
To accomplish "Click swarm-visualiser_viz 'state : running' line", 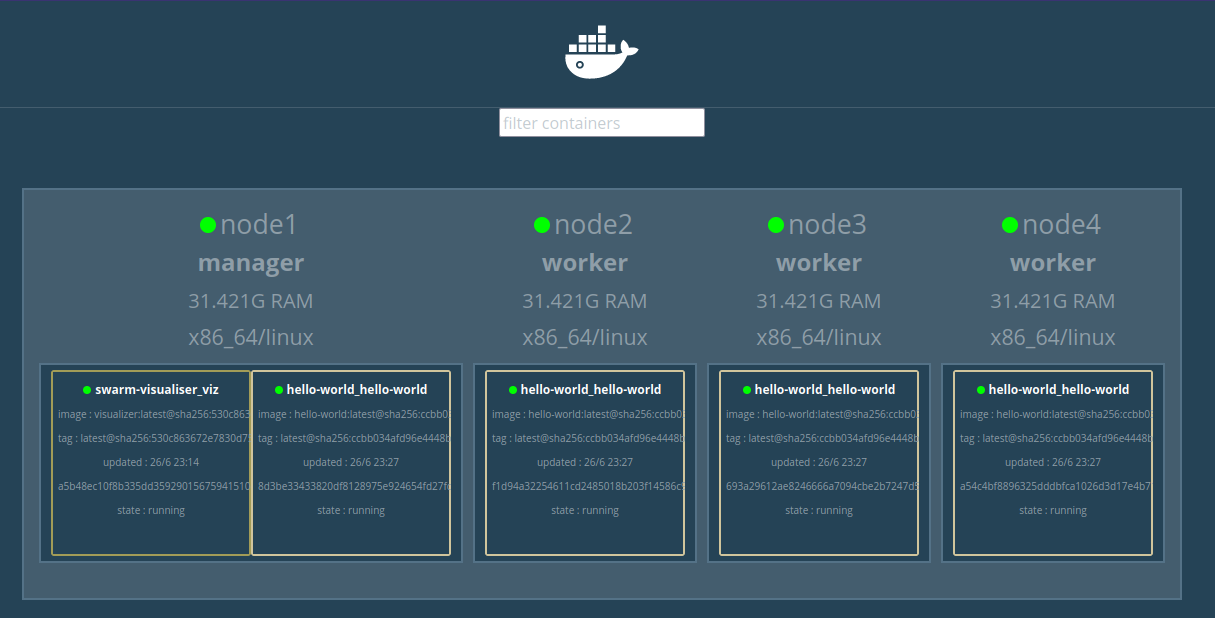I will coord(151,510).
